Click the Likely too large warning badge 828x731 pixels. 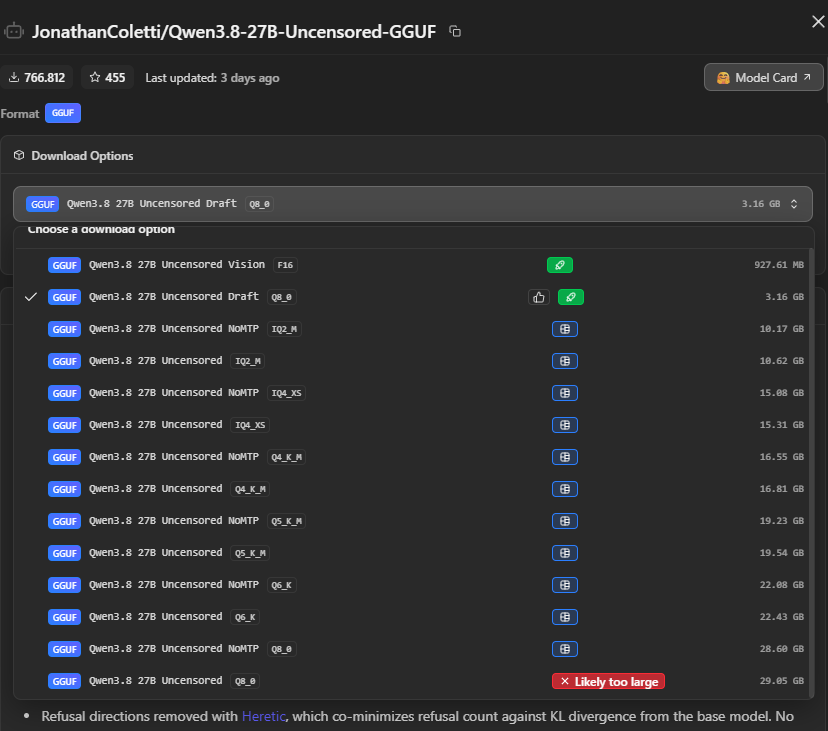click(608, 681)
